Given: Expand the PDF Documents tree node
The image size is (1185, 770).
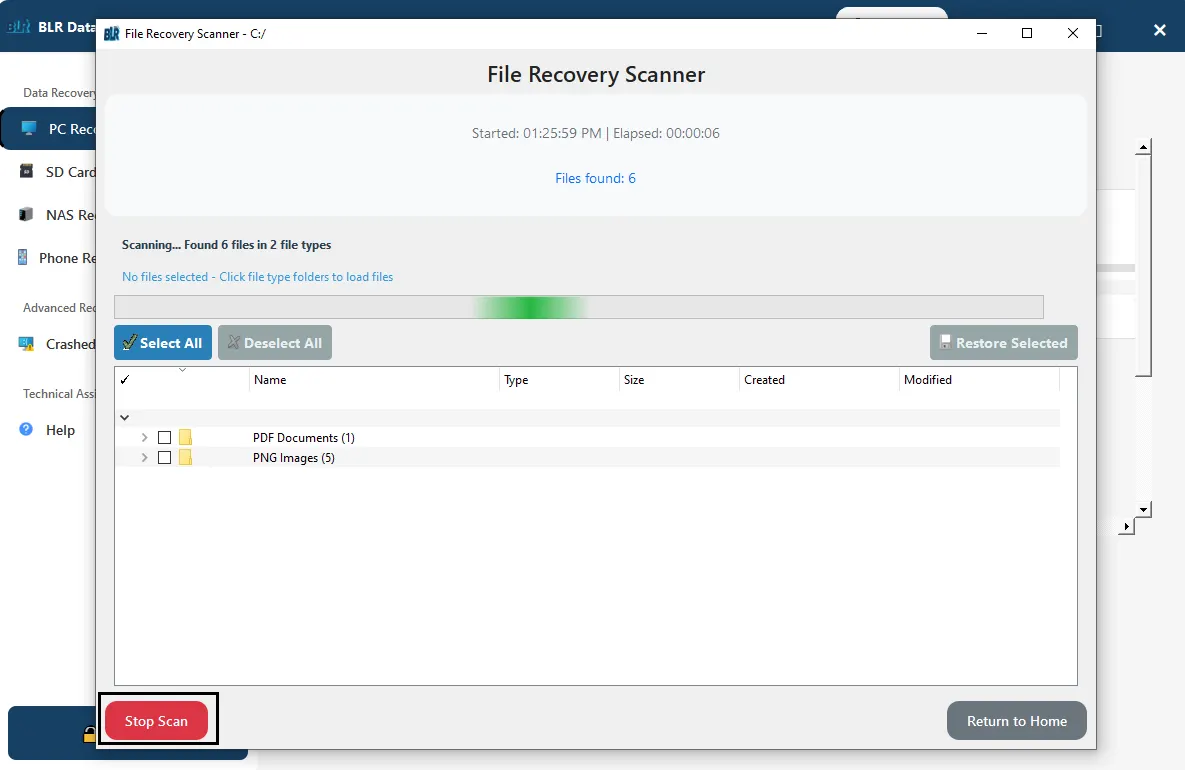Looking at the screenshot, I should click(144, 438).
